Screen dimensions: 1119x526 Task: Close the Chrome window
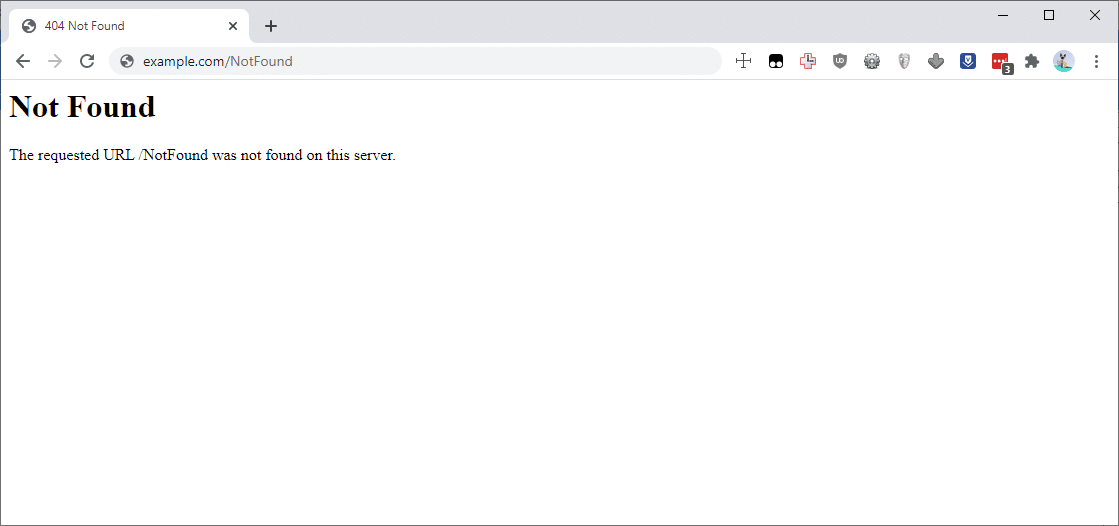pyautogui.click(x=1095, y=15)
